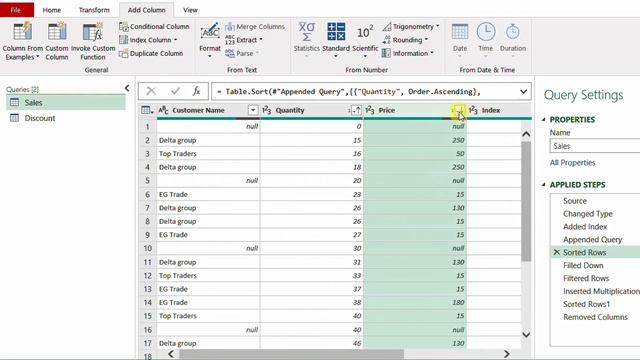The image size is (640, 360).
Task: Click Duplicate Column
Action: coord(151,53)
